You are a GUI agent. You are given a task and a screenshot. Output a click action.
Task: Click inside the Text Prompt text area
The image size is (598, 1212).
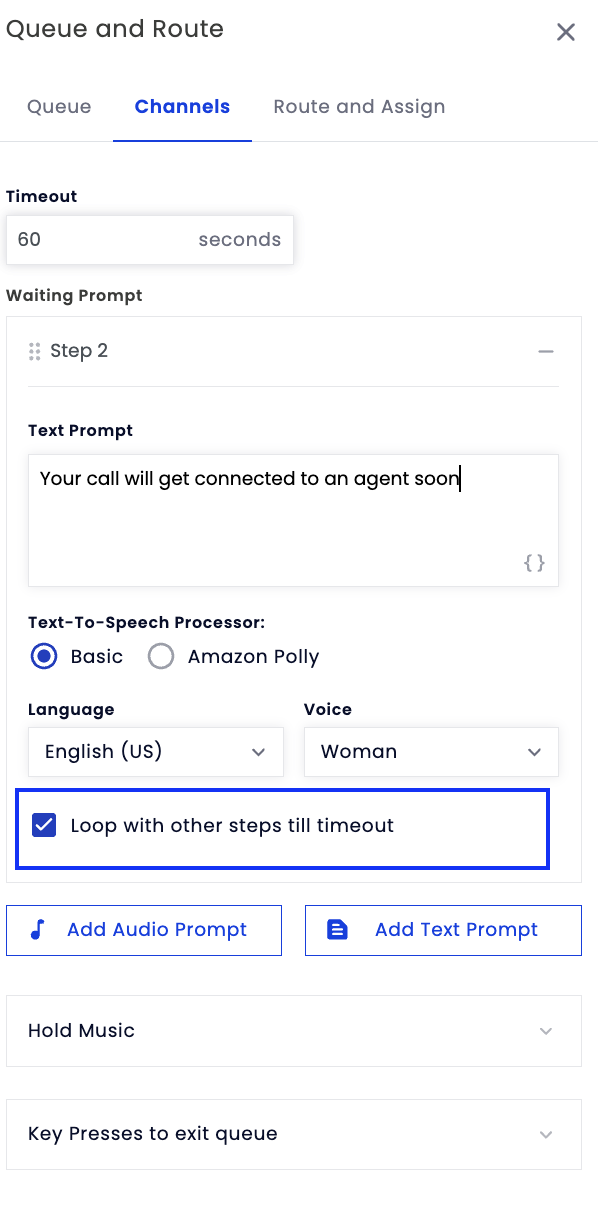[x=293, y=520]
